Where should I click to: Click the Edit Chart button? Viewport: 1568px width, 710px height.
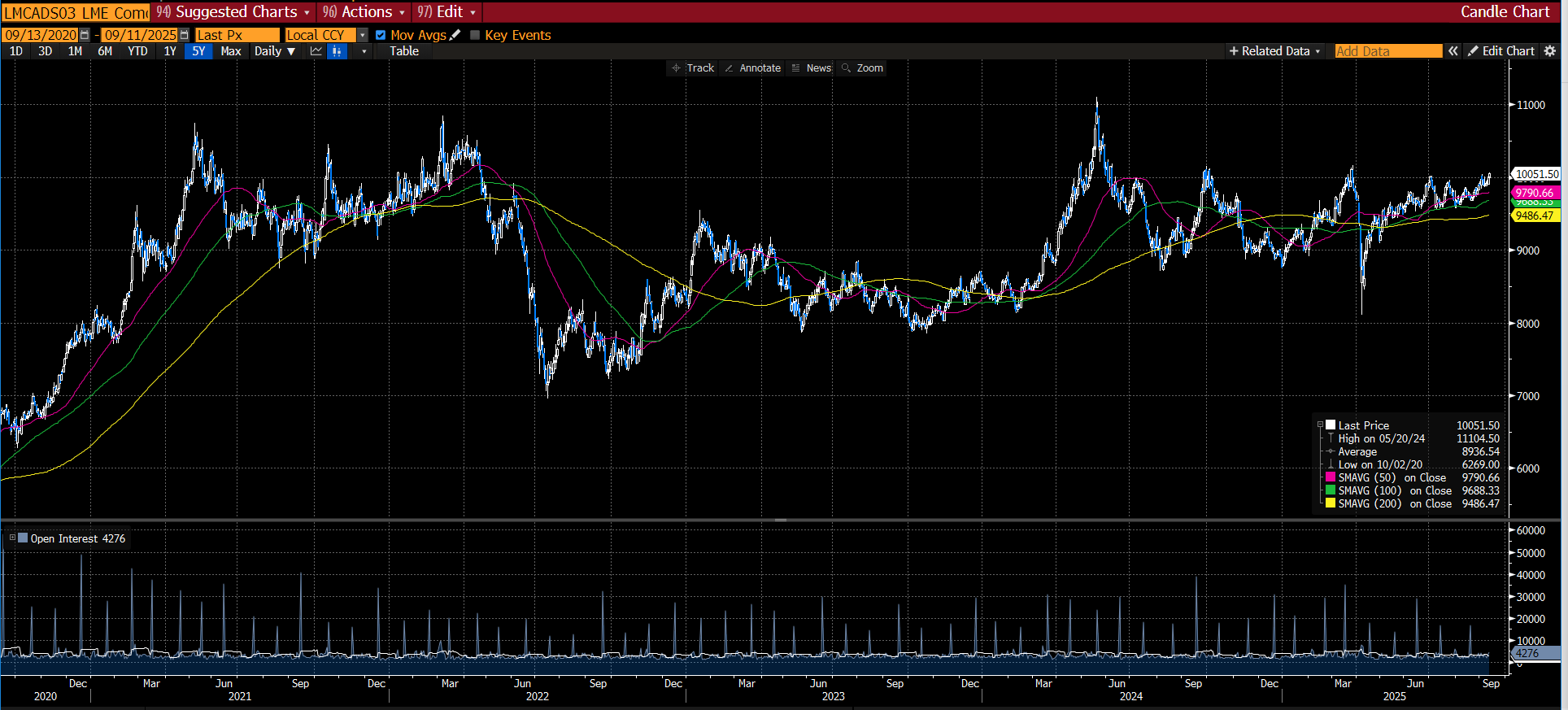pyautogui.click(x=1501, y=51)
